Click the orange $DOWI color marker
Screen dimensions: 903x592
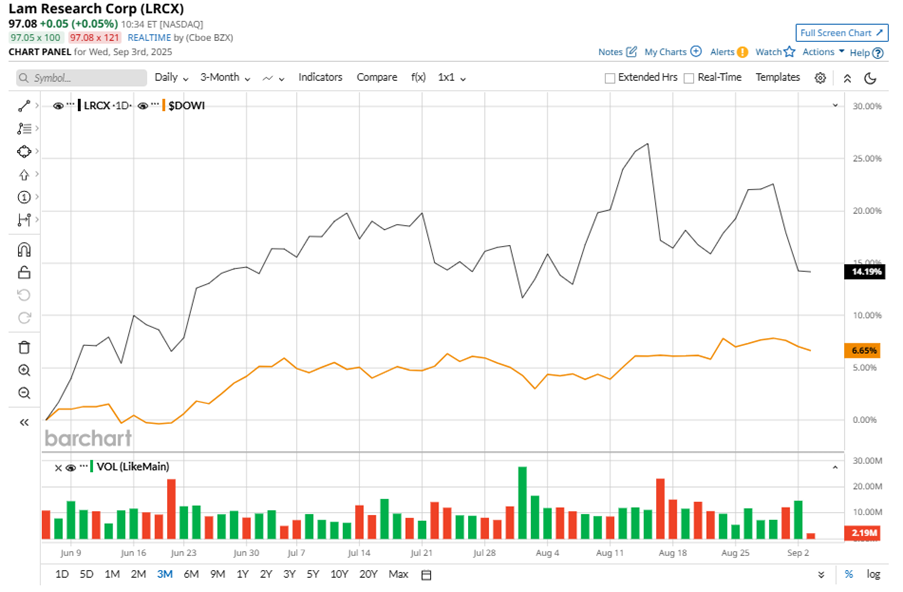pyautogui.click(x=164, y=105)
